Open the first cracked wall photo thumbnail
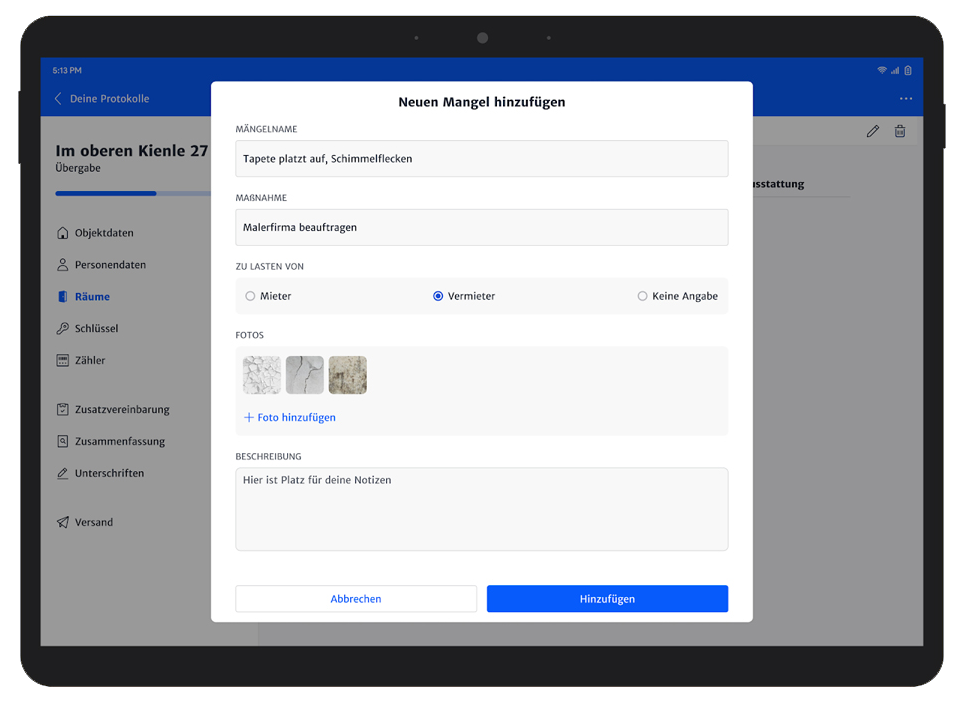This screenshot has height=702, width=964. click(x=262, y=375)
